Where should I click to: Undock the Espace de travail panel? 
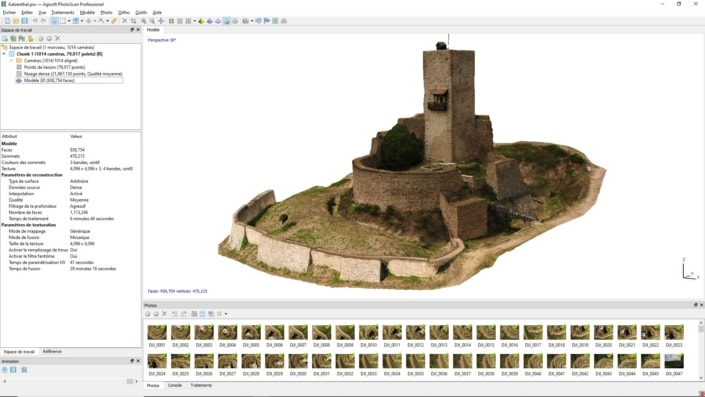(132, 30)
